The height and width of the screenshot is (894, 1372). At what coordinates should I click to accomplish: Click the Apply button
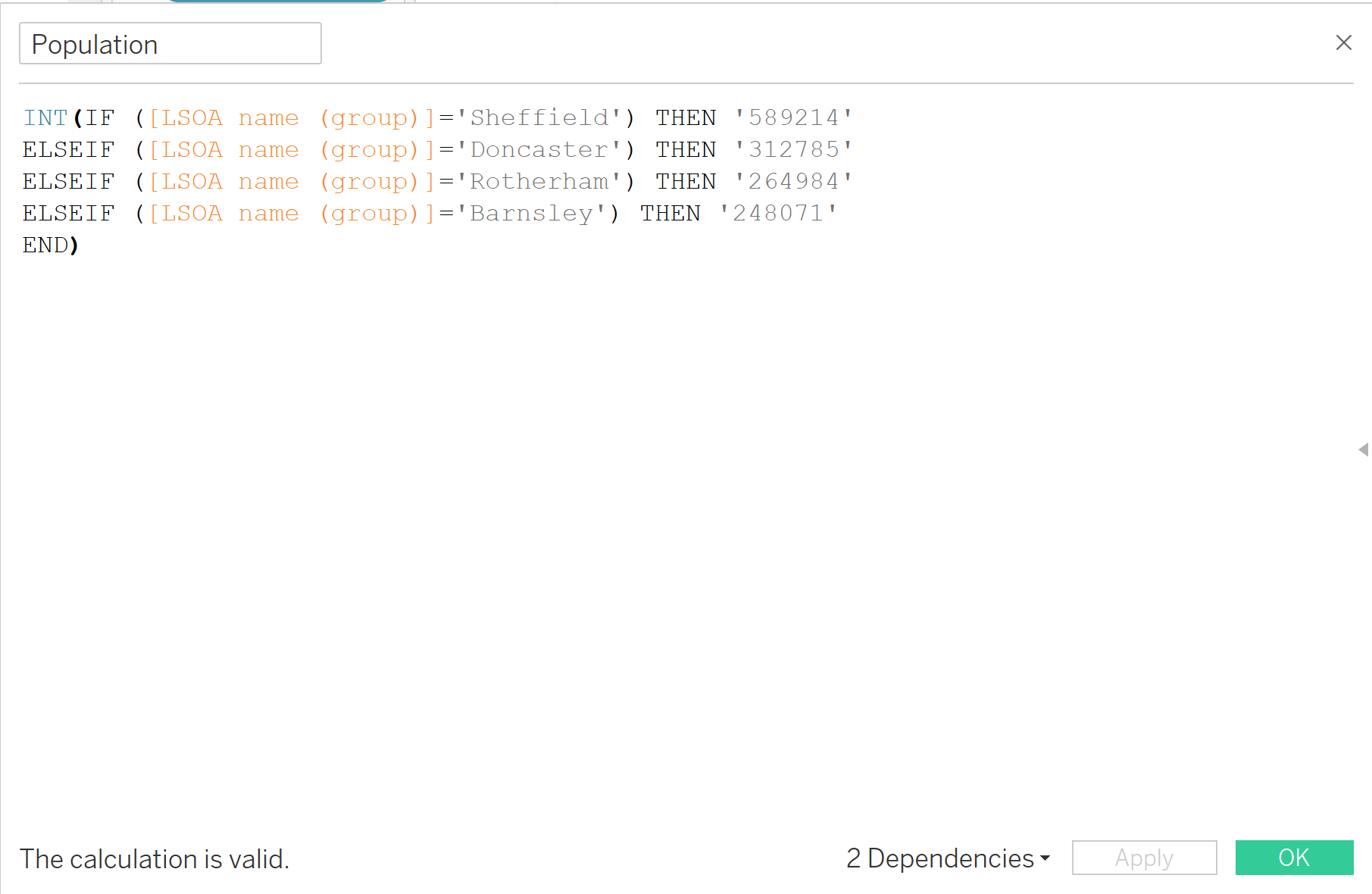pos(1144,858)
